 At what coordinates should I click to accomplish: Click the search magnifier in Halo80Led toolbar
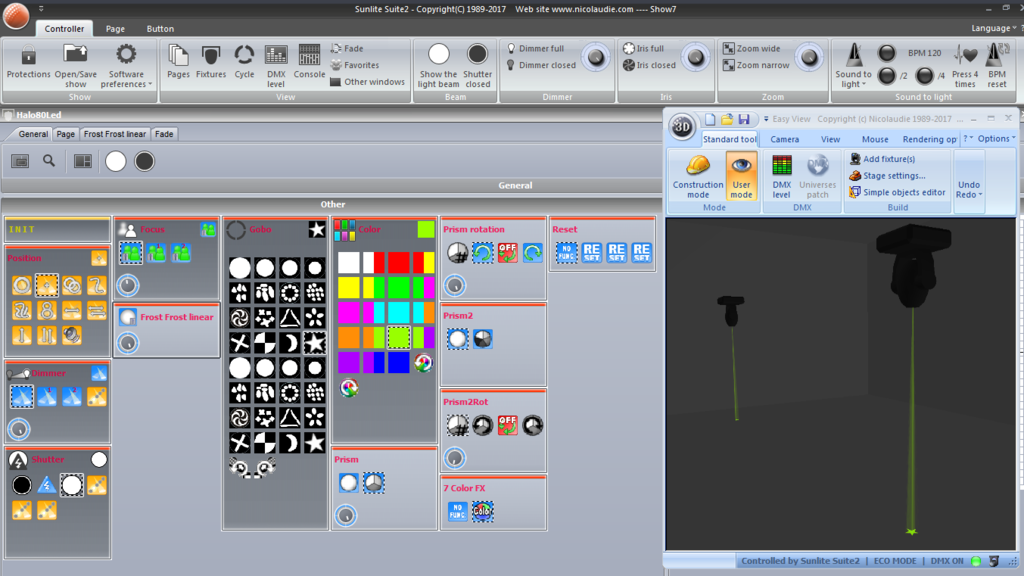pyautogui.click(x=49, y=161)
